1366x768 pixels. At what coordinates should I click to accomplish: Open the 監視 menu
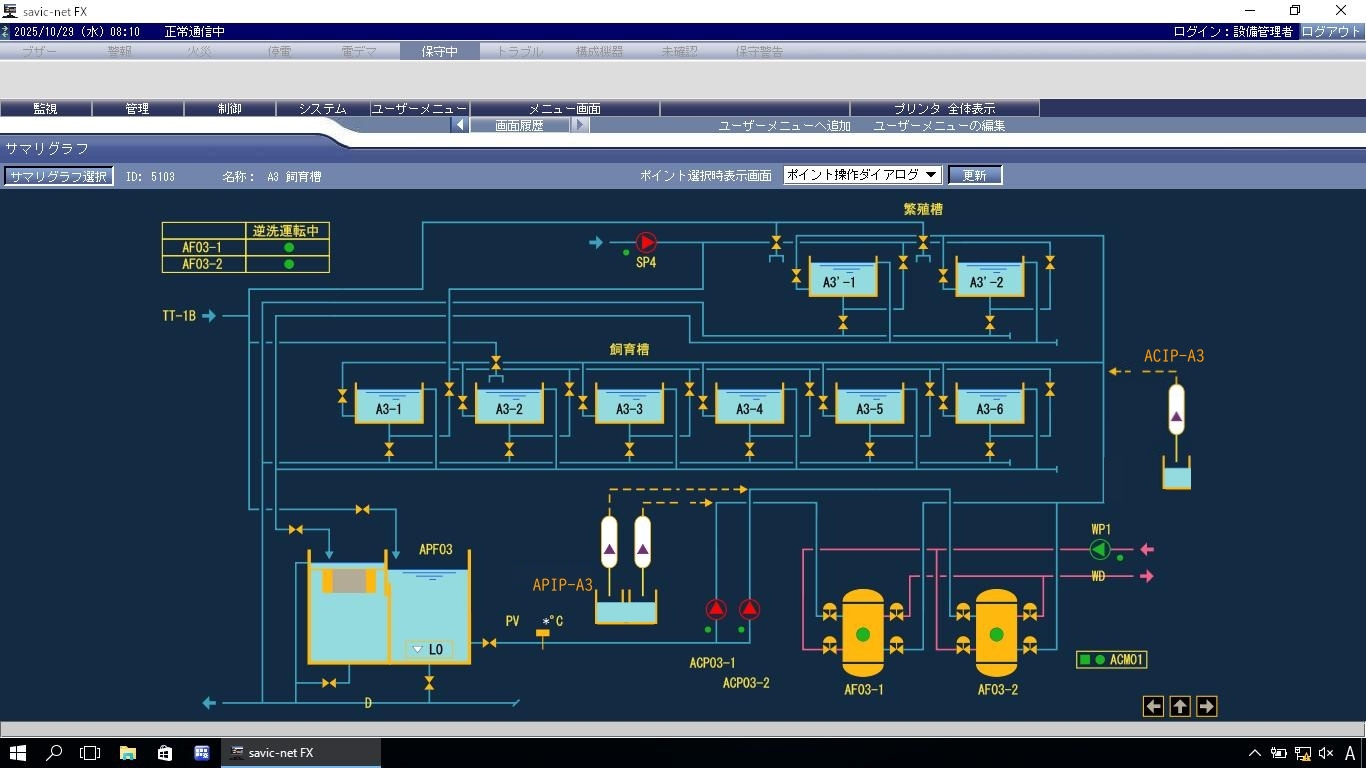(46, 108)
